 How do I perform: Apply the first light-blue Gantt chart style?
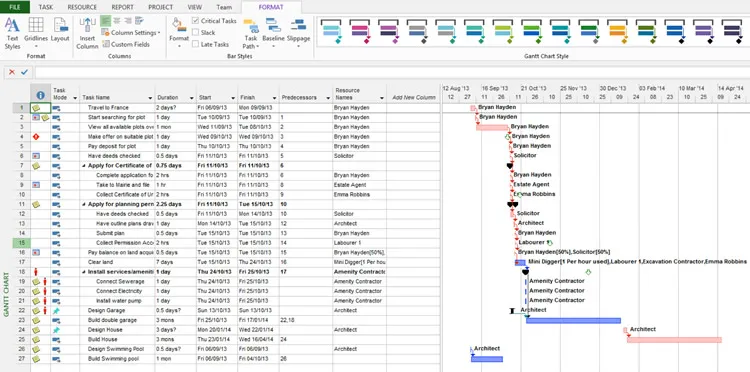(x=331, y=32)
